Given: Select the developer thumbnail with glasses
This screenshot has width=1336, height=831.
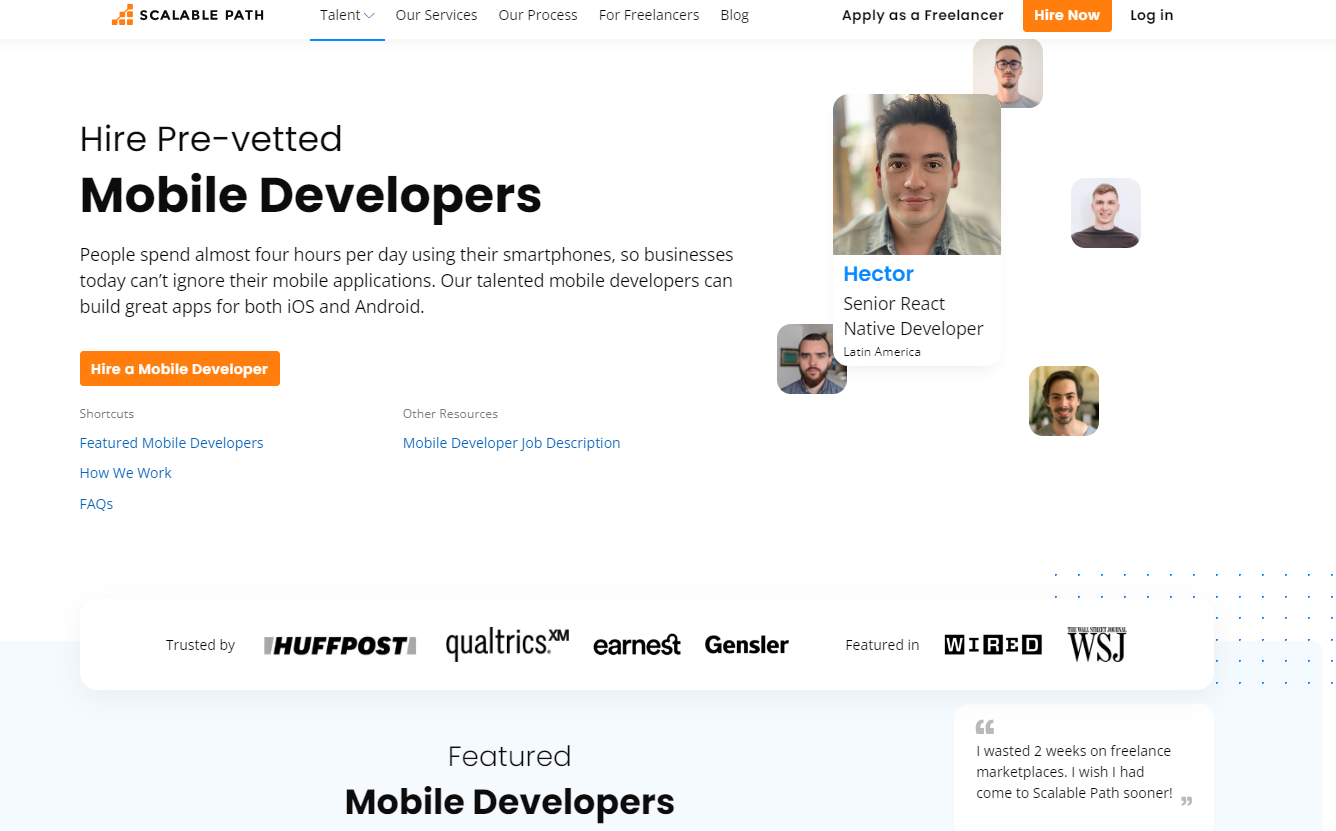Looking at the screenshot, I should [x=1007, y=73].
